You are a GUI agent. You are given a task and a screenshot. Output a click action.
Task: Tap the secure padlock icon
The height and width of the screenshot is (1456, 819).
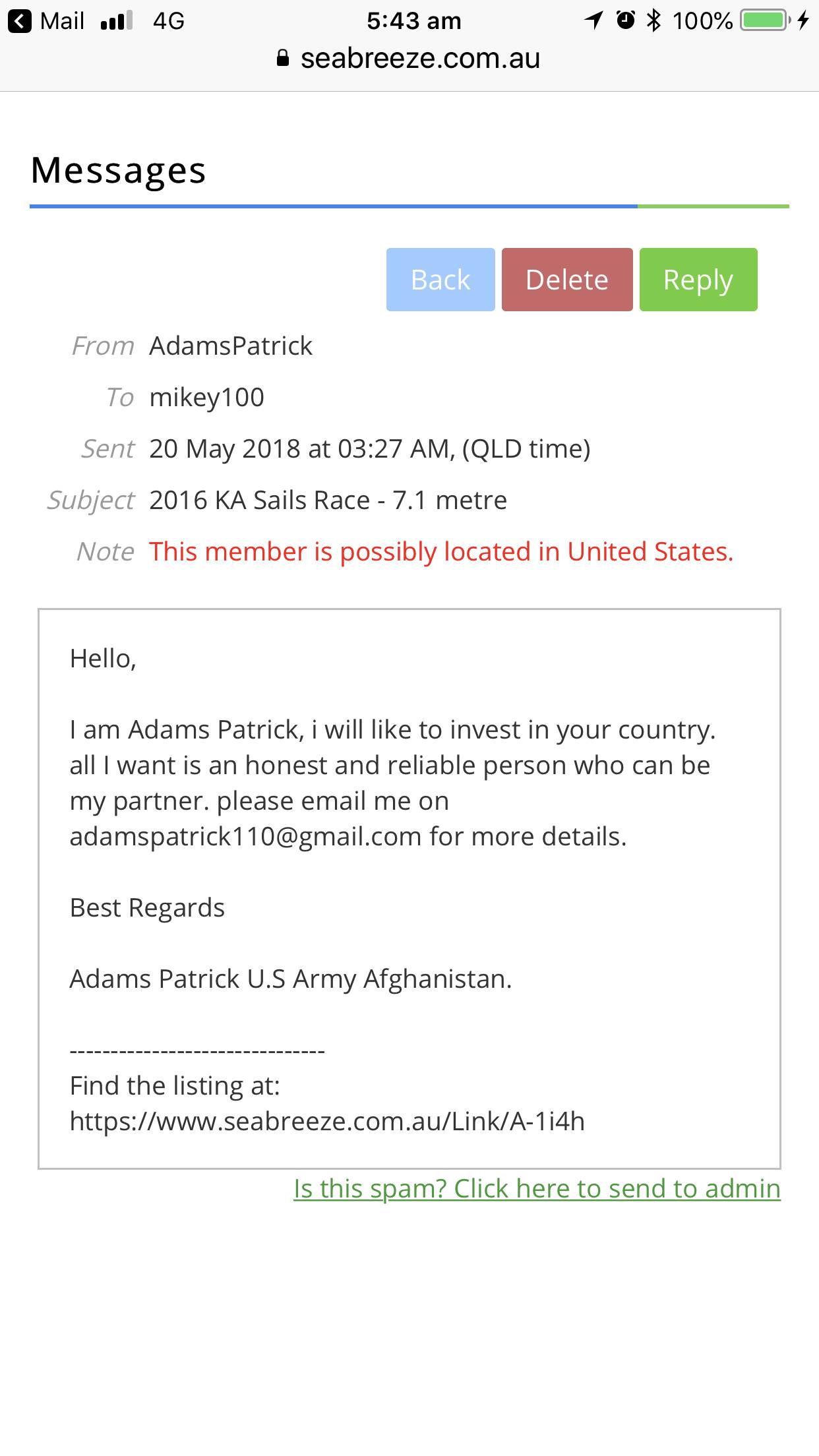(x=283, y=59)
